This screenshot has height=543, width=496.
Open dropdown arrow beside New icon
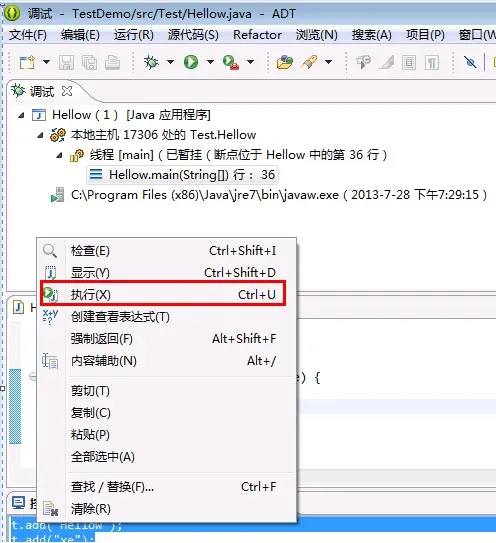[x=46, y=62]
